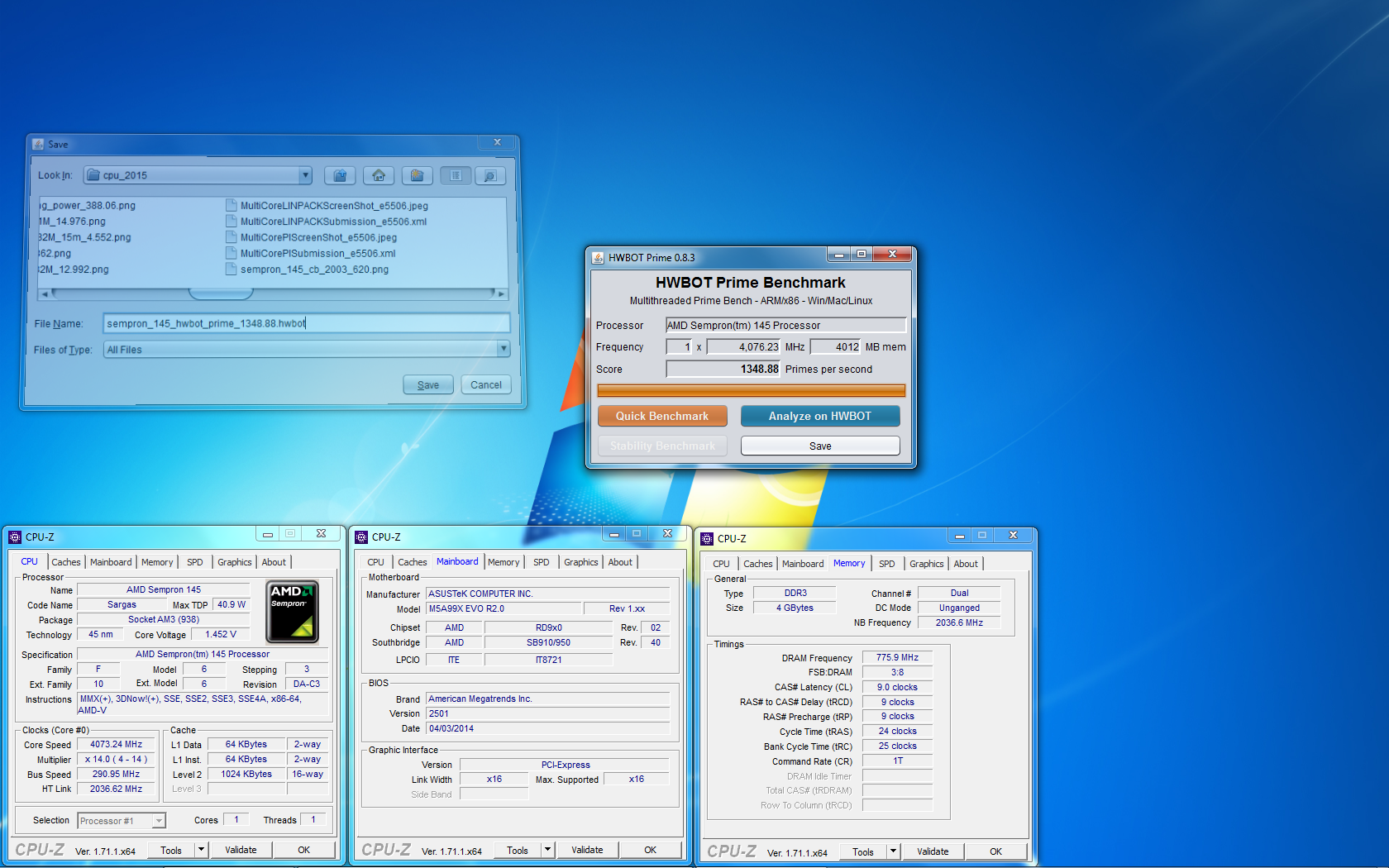Image resolution: width=1389 pixels, height=868 pixels.
Task: Click the File Name input field
Action: click(x=306, y=323)
